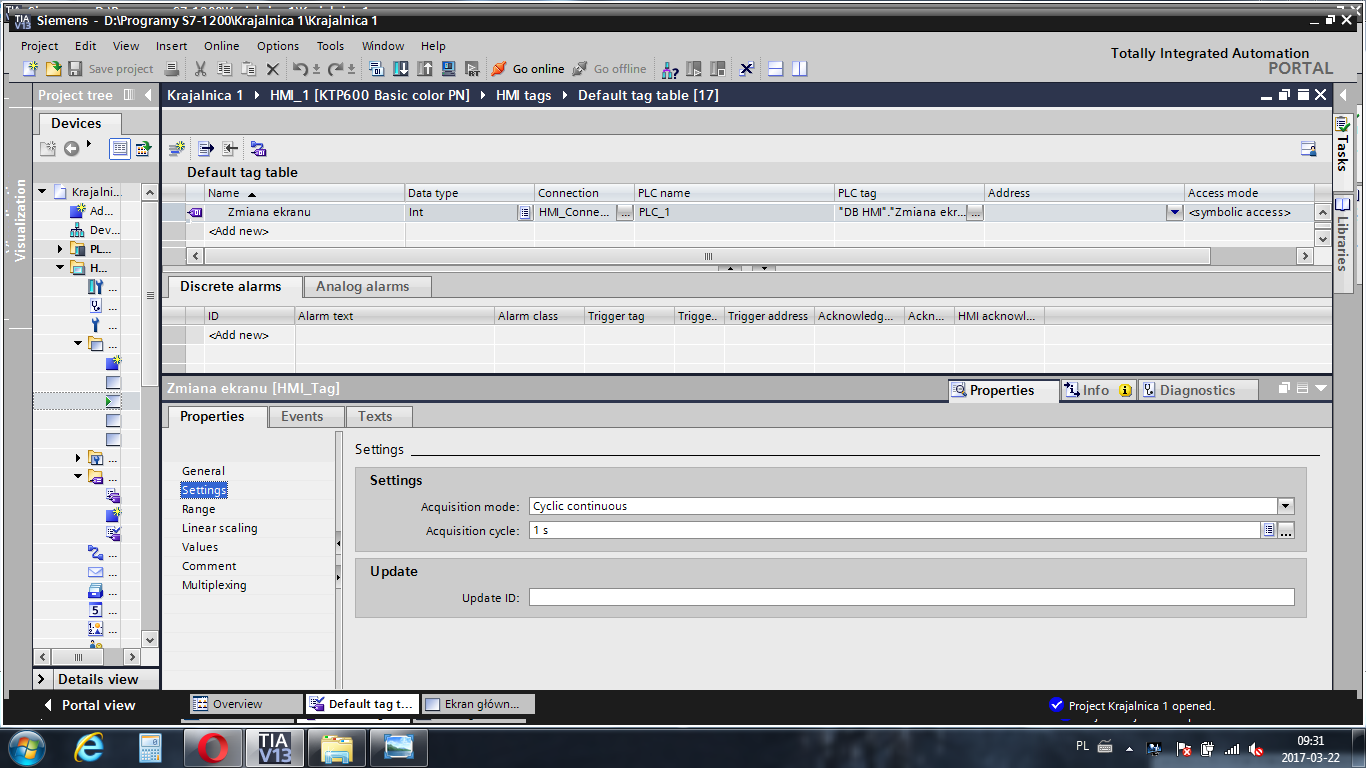The height and width of the screenshot is (768, 1366).
Task: Click the Opera browser icon on taskbar
Action: [x=213, y=747]
